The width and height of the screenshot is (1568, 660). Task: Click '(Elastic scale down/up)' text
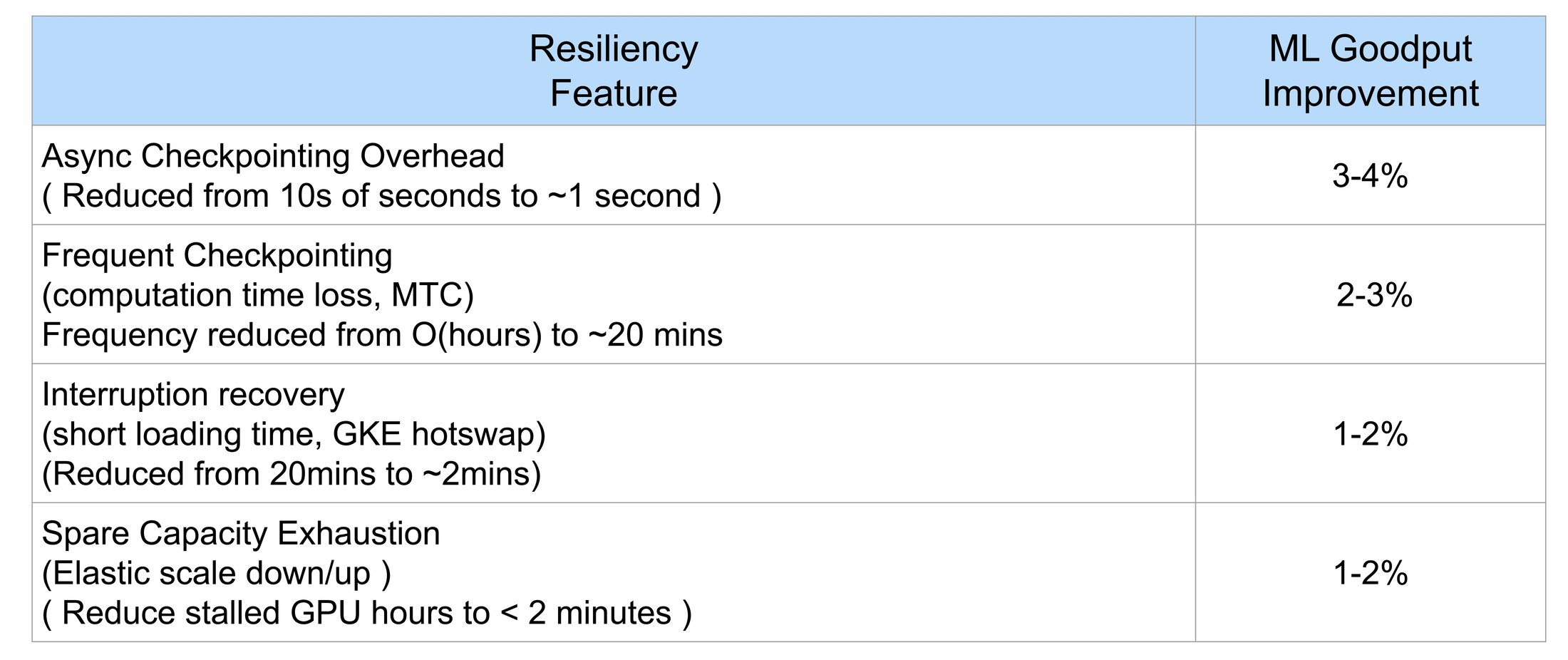pyautogui.click(x=217, y=574)
